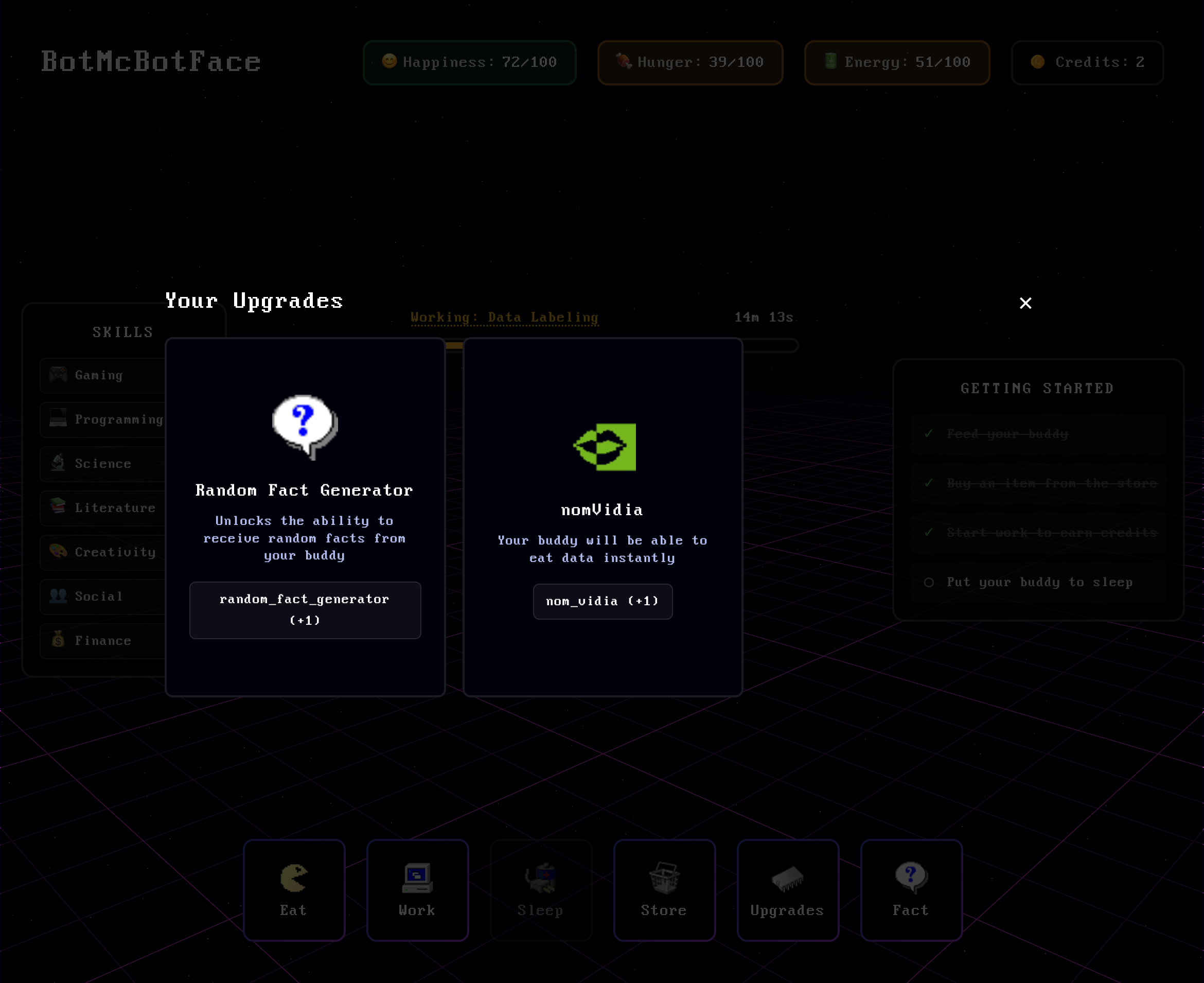
Task: Click the Store shopping basket icon
Action: (x=664, y=877)
